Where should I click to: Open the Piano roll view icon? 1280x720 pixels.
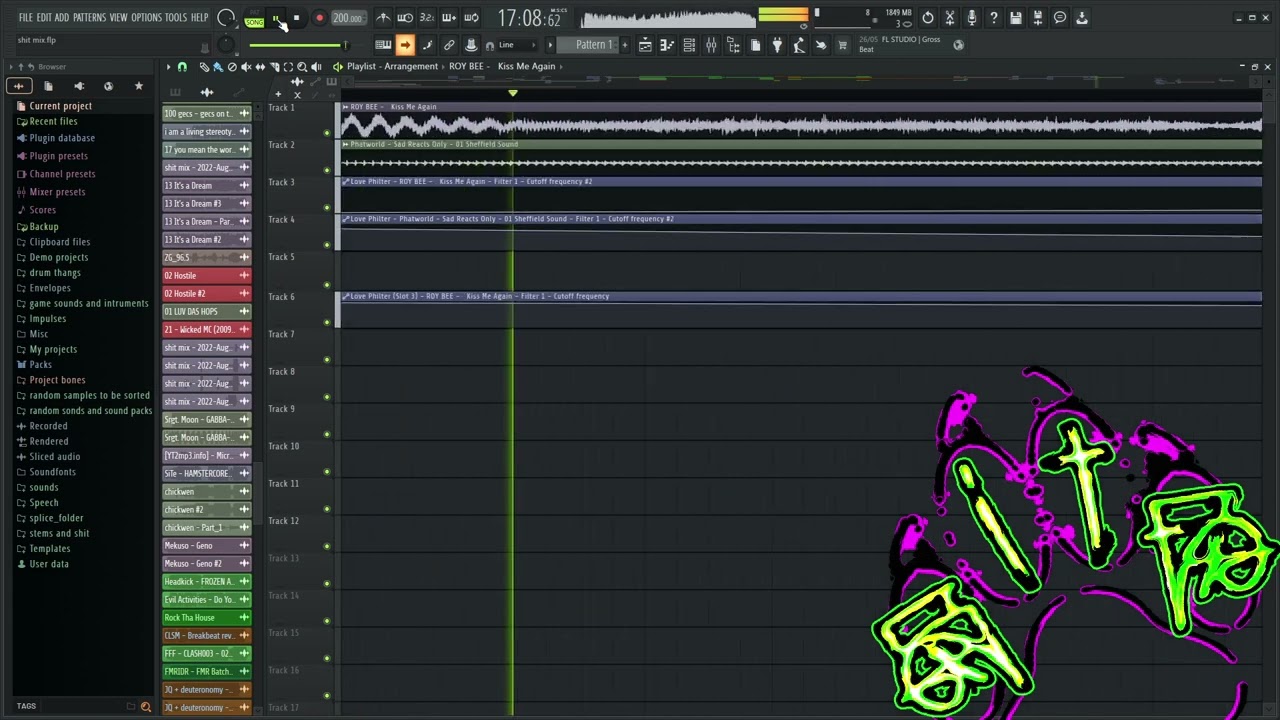pos(667,45)
